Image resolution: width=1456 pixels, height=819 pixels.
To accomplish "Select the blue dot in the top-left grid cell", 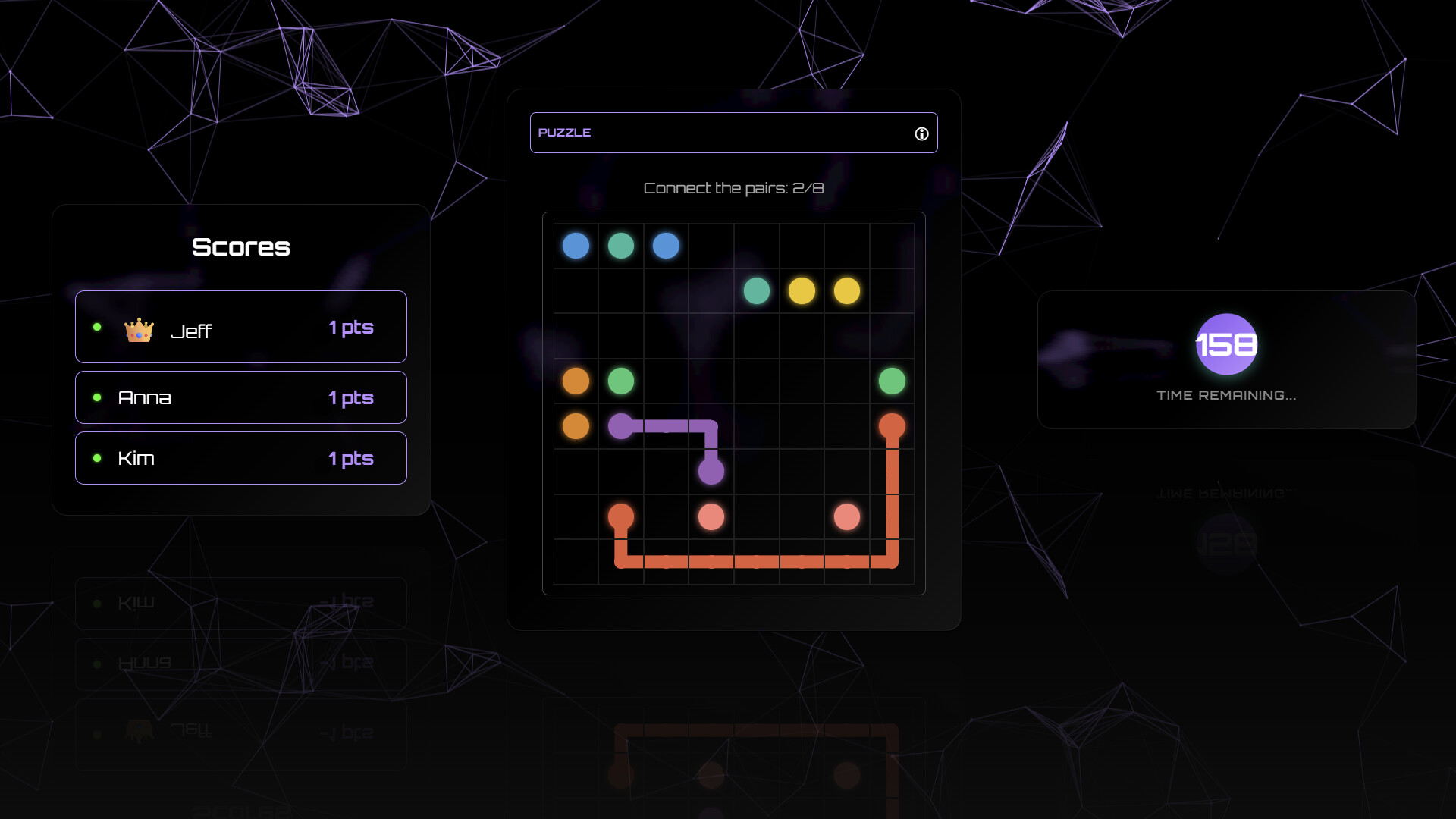I will (576, 246).
